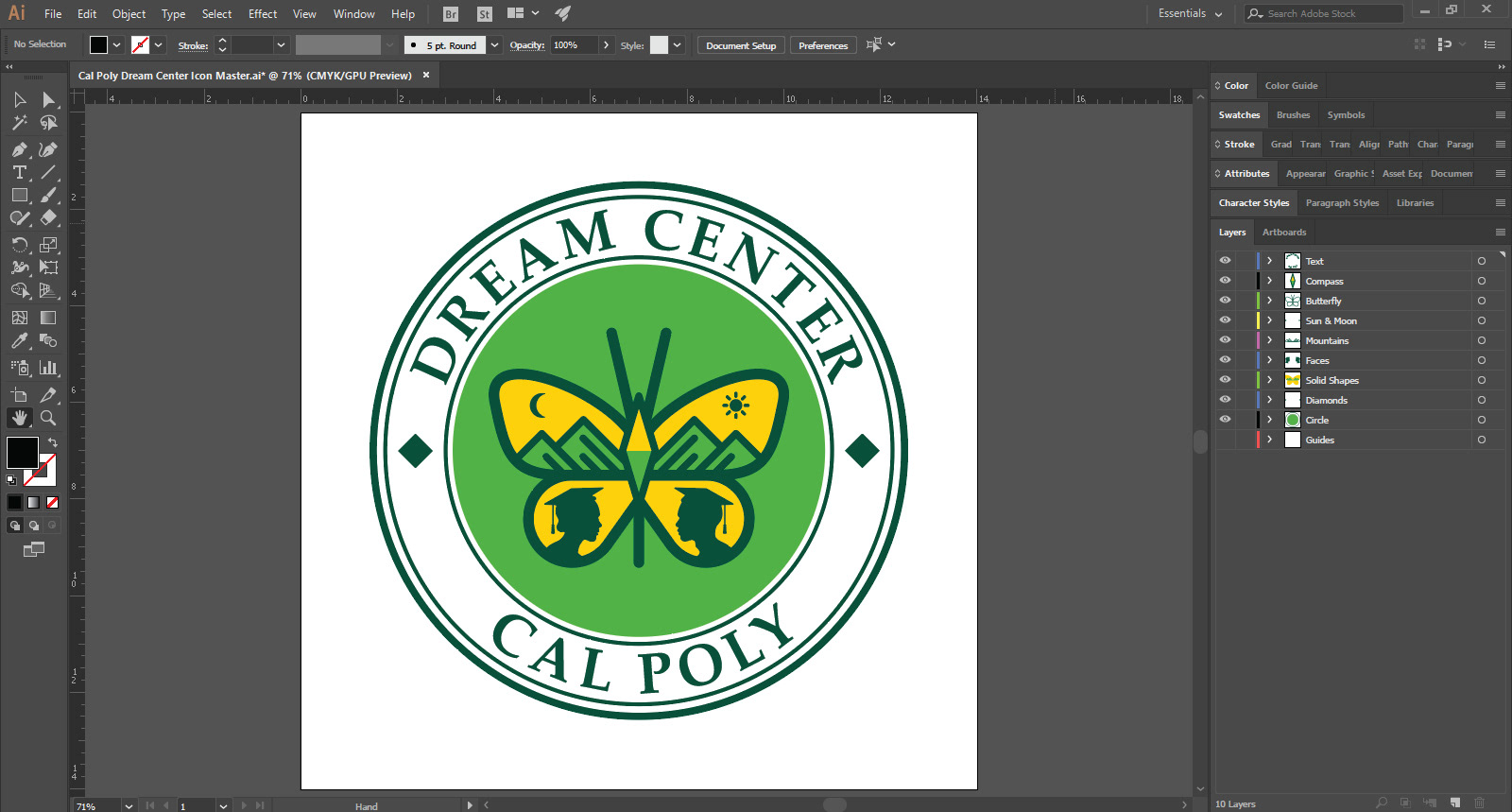
Task: Select the Eraser tool
Action: coord(48,217)
